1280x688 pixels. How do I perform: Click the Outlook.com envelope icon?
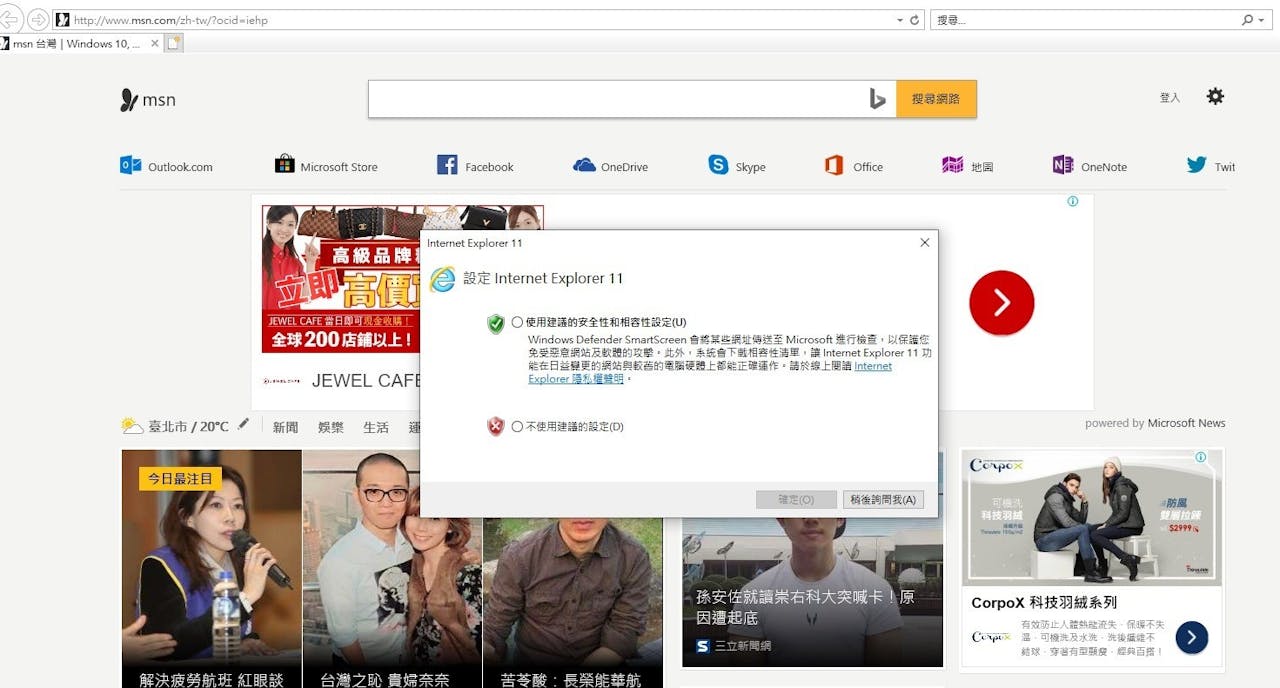click(131, 166)
